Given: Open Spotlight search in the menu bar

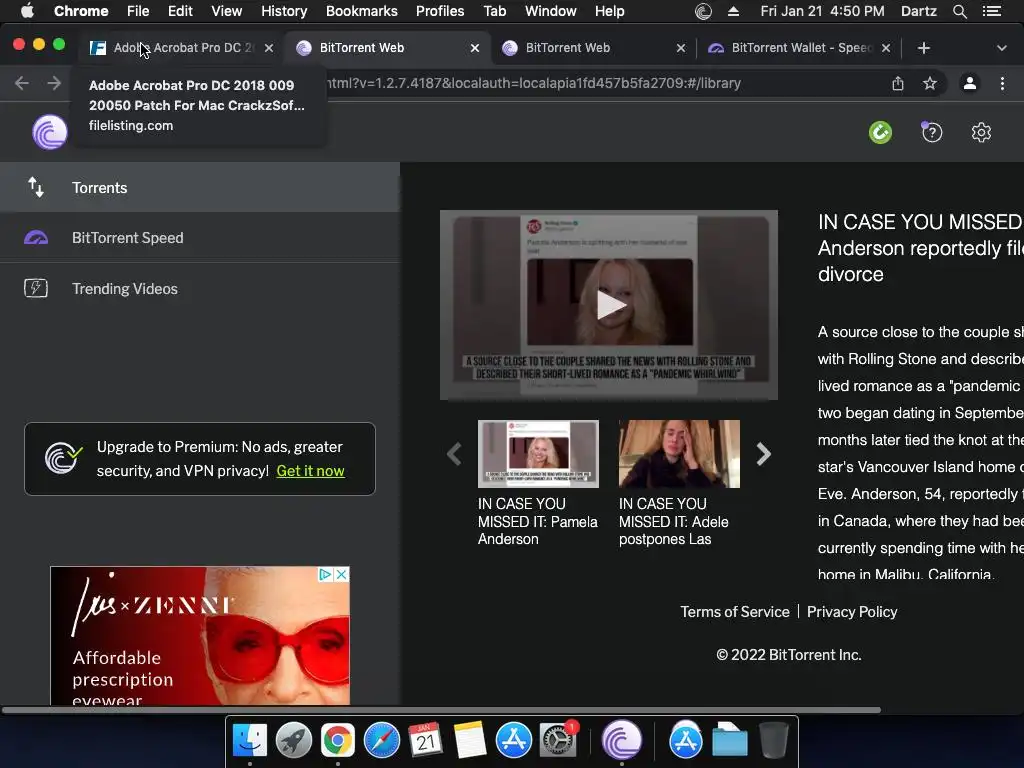Looking at the screenshot, I should click(959, 11).
